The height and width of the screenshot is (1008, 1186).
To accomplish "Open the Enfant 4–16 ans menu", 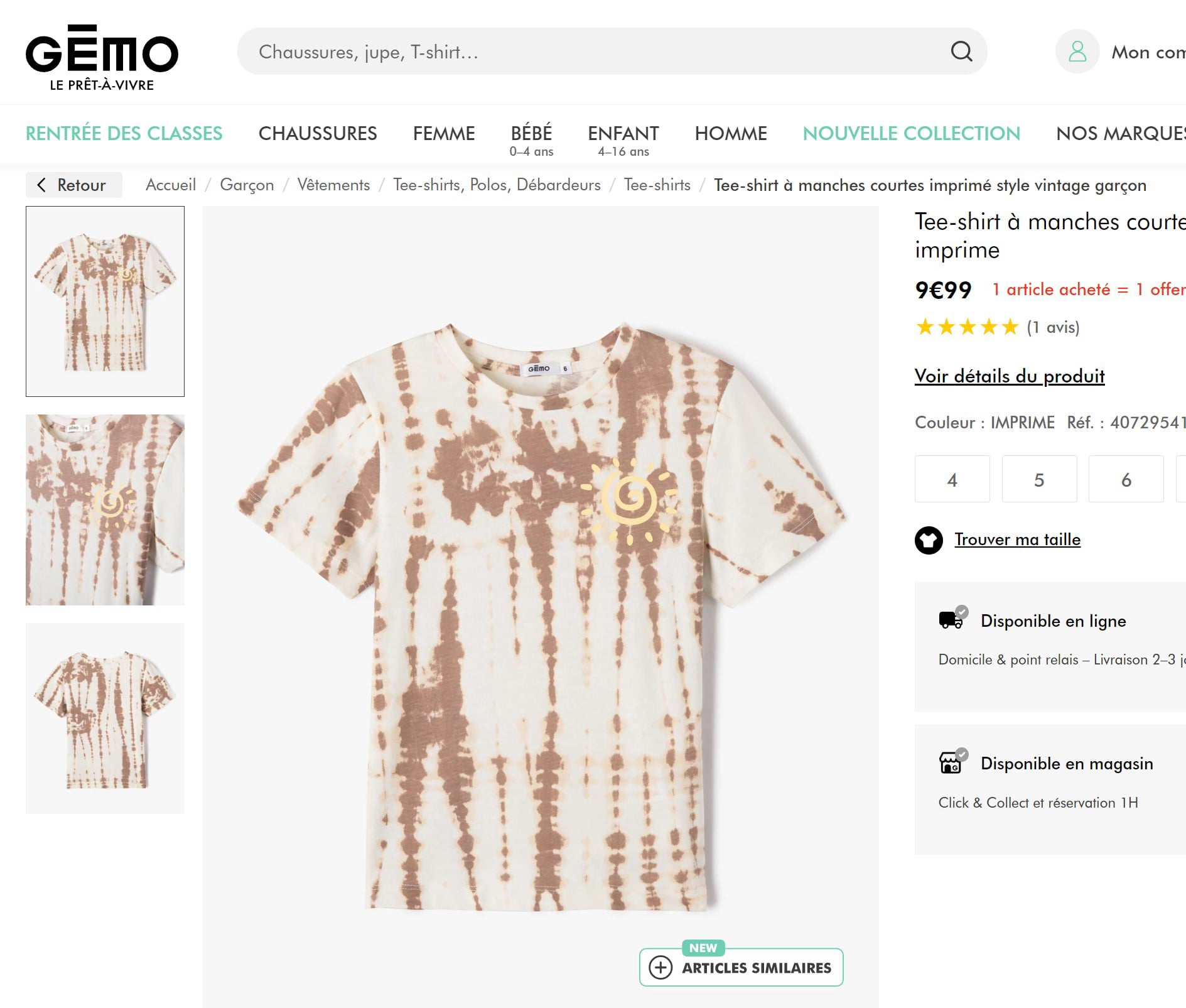I will coord(623,139).
